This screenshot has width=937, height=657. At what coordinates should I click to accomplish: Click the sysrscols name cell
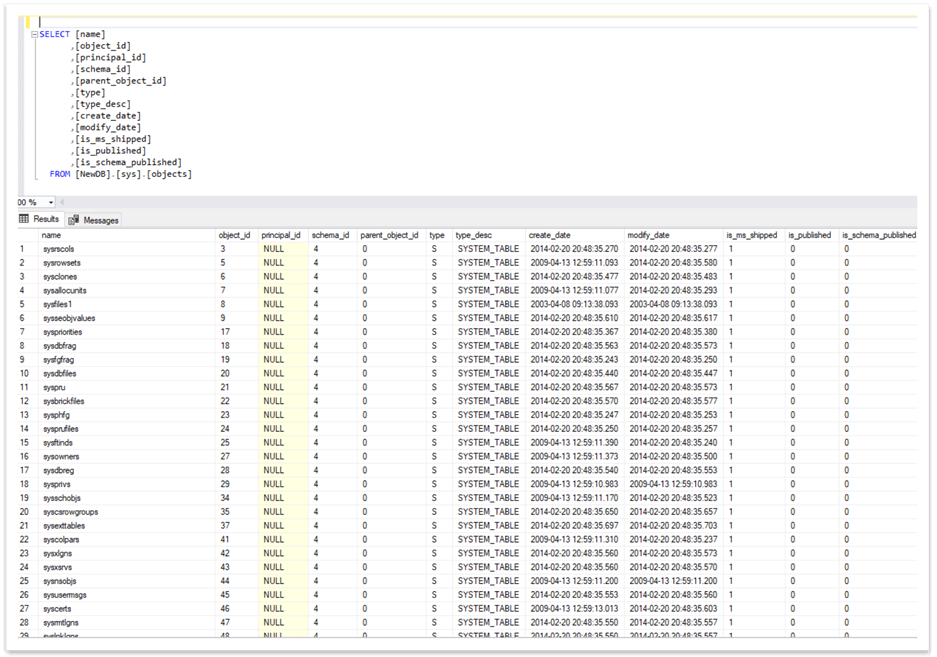tap(128, 249)
